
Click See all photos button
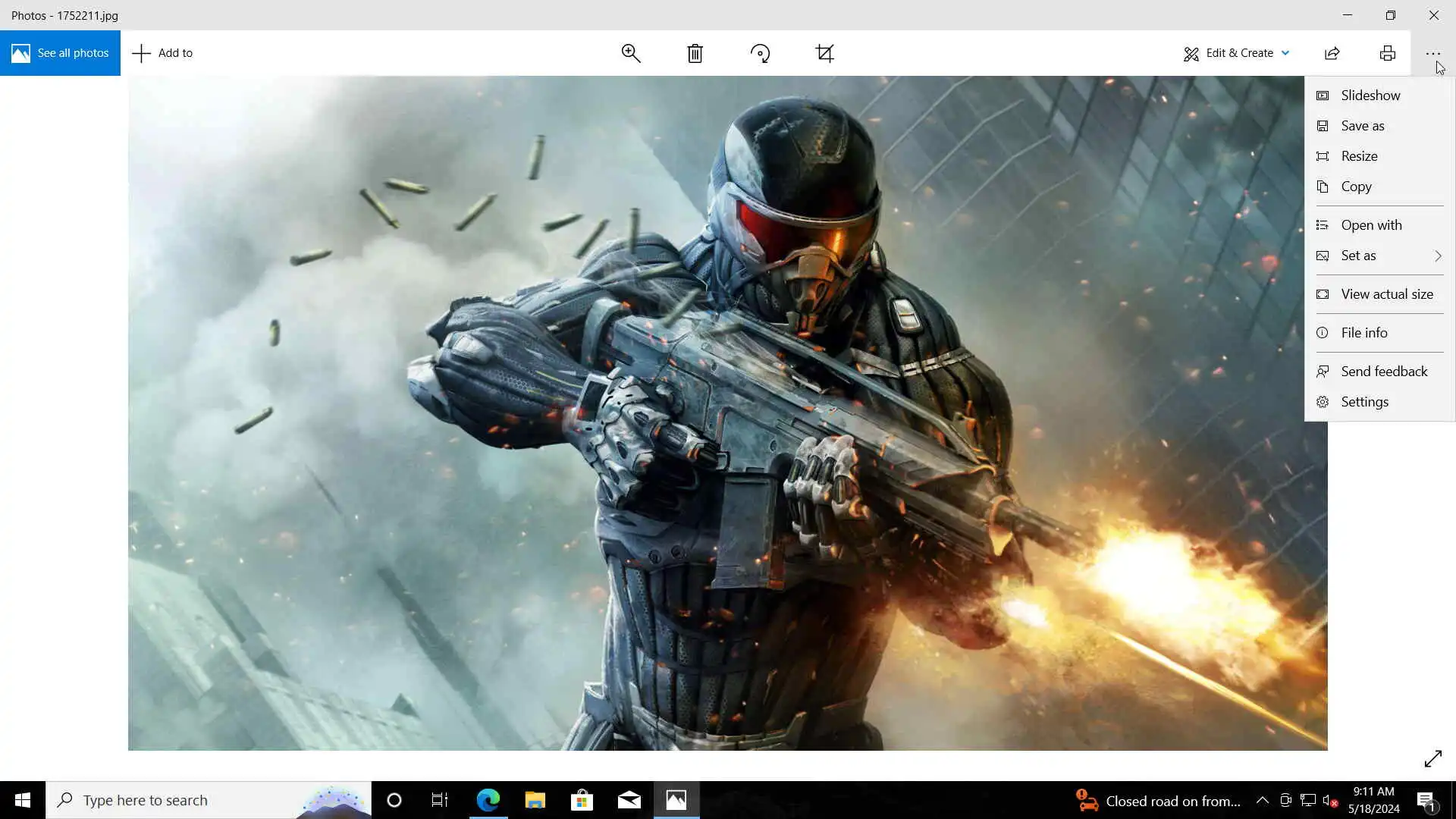click(x=60, y=53)
